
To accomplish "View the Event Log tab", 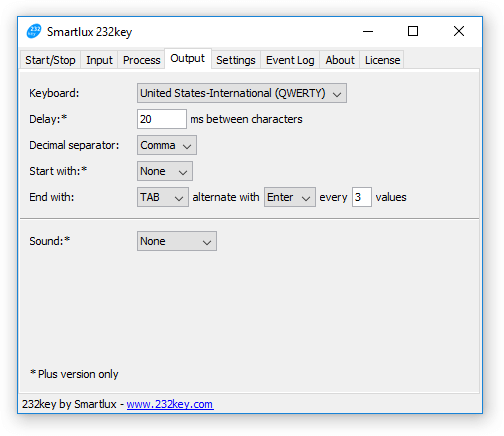I will click(x=290, y=60).
